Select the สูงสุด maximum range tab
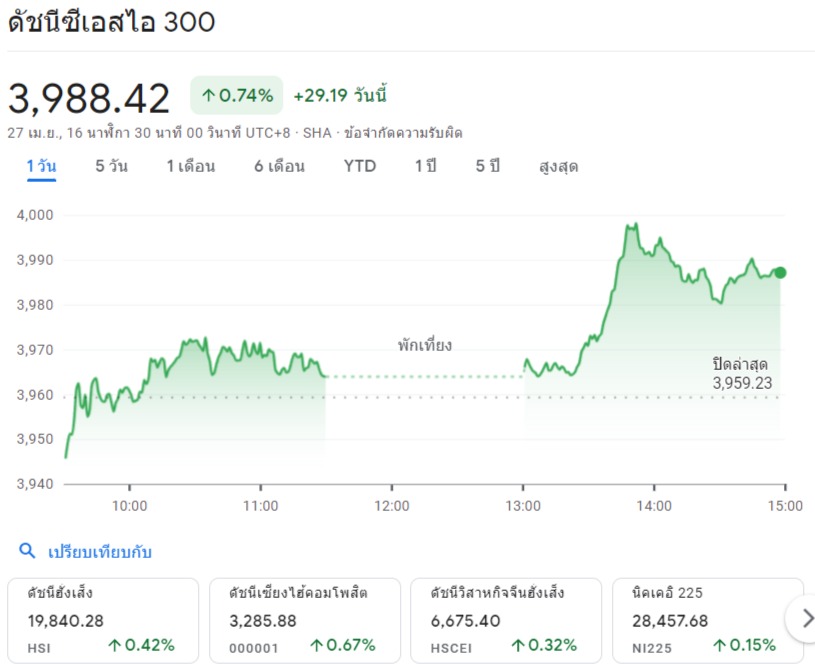 point(559,167)
